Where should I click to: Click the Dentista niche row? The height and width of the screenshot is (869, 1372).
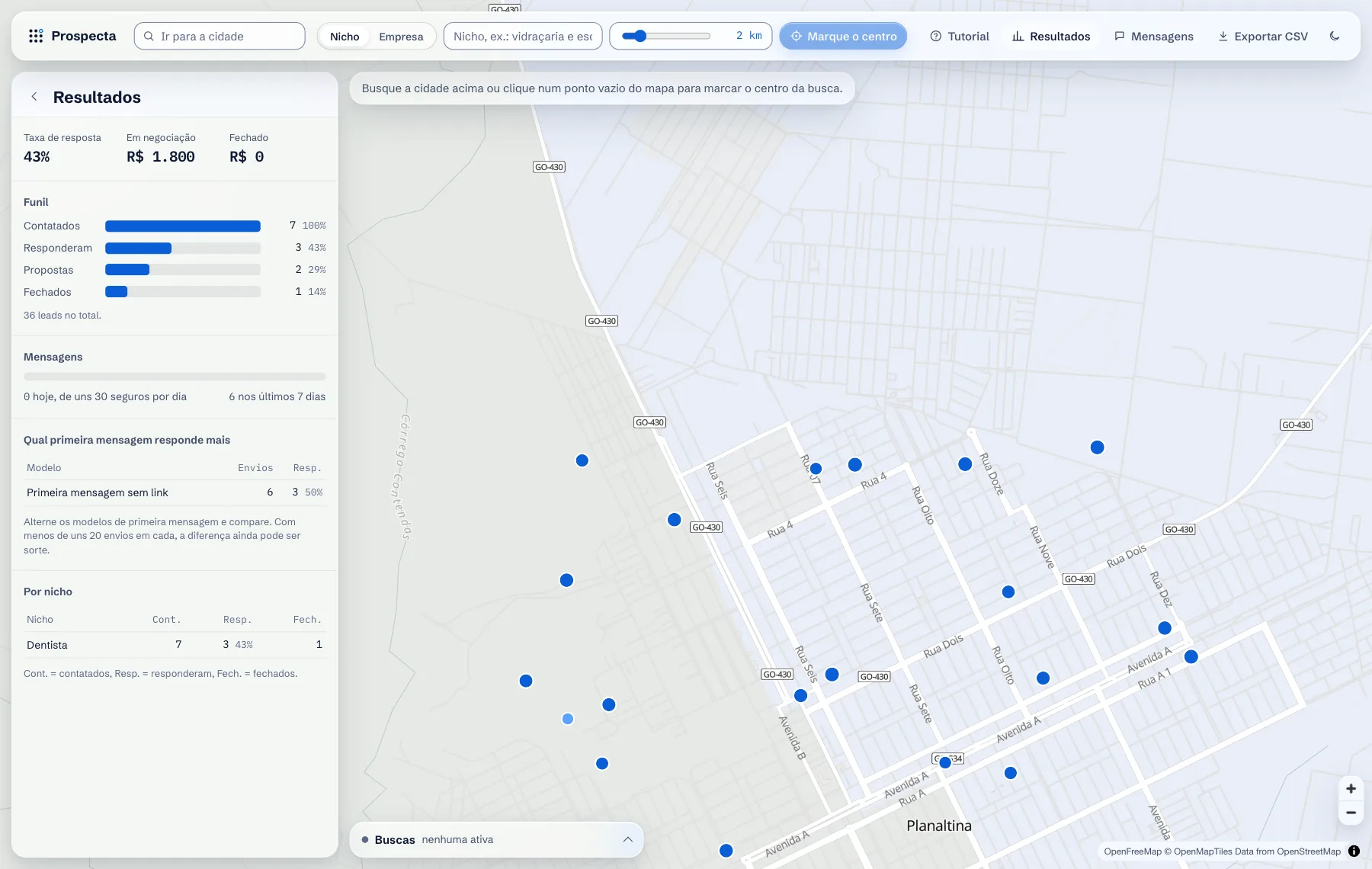(175, 645)
